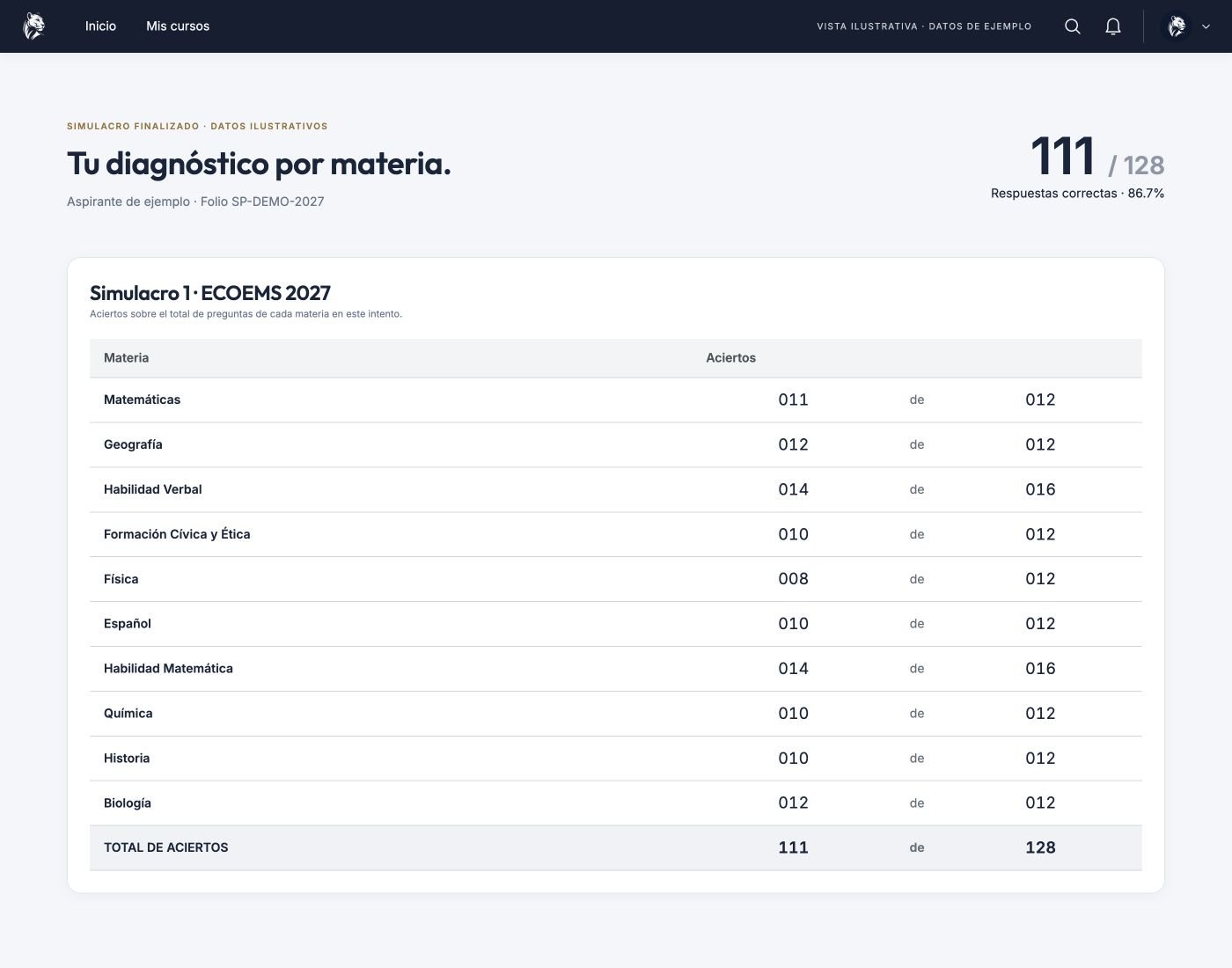Click the "SIMULACRO FINALIZADO · DATOS ILUSTRATIVOS" label
This screenshot has width=1232, height=968.
(x=197, y=127)
